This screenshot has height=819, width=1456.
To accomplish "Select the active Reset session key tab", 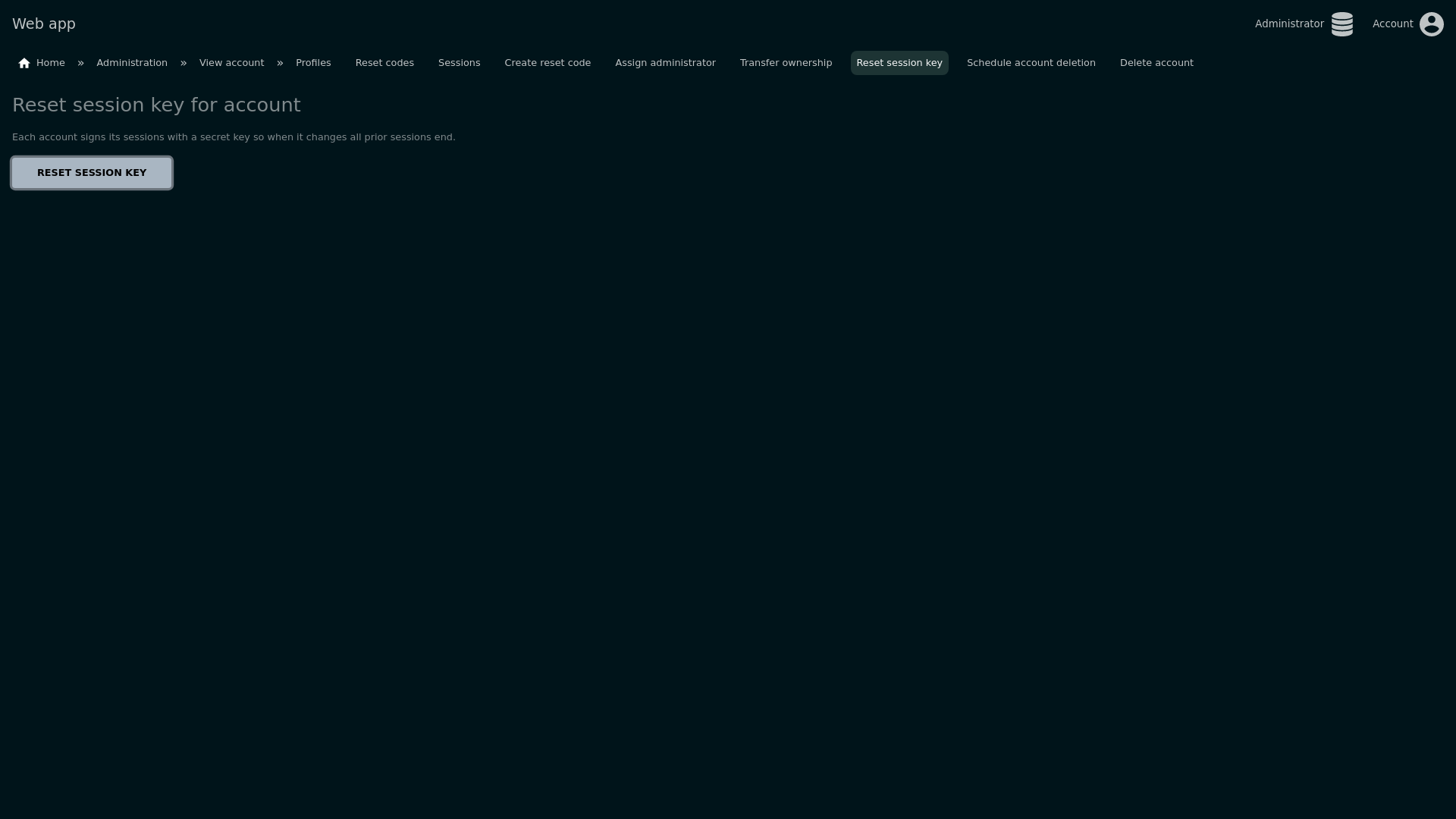I will click(899, 63).
